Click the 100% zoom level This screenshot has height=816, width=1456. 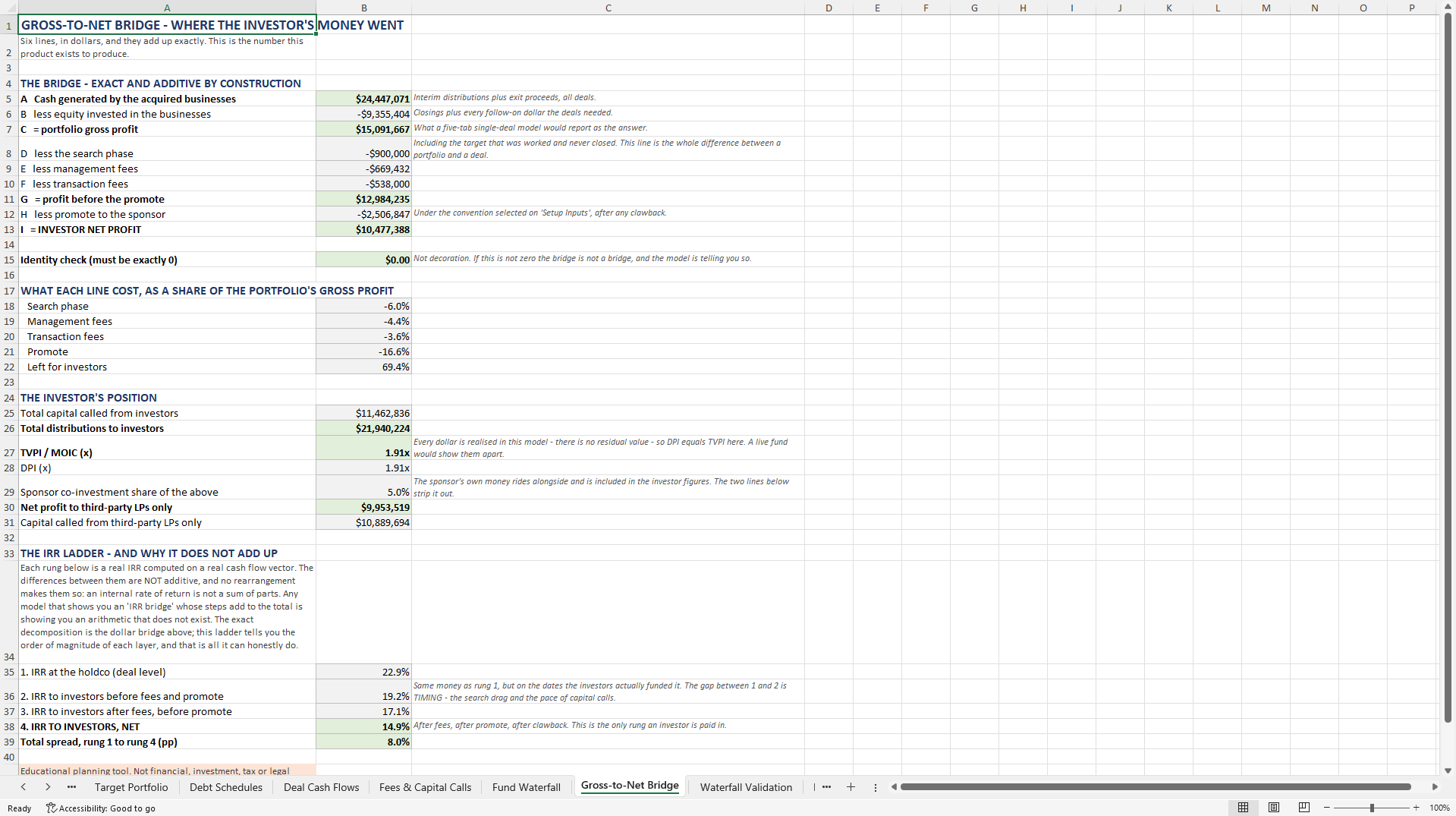(x=1439, y=808)
